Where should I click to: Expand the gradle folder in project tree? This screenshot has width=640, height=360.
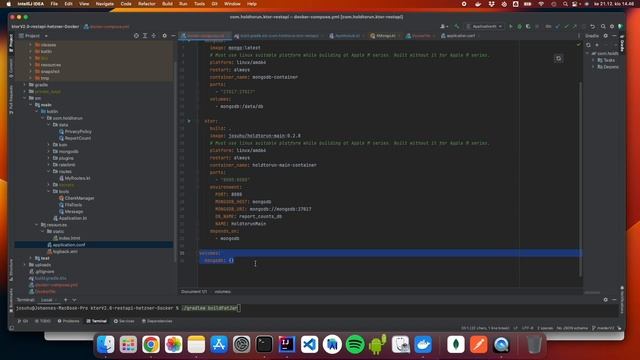point(25,85)
